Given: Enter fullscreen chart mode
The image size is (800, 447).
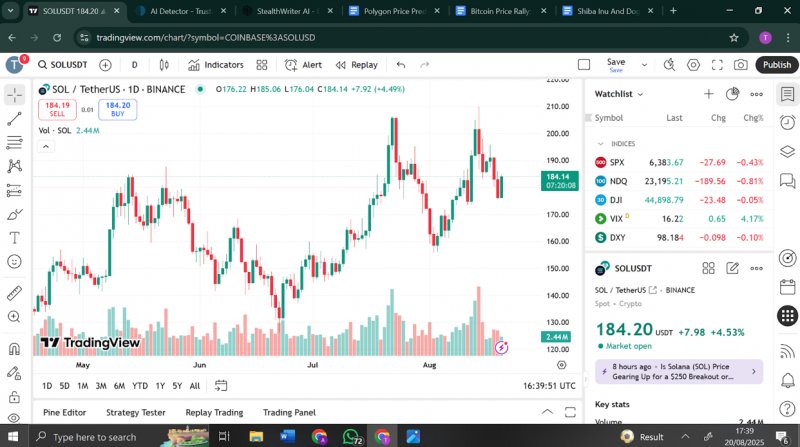Looking at the screenshot, I should click(x=717, y=65).
